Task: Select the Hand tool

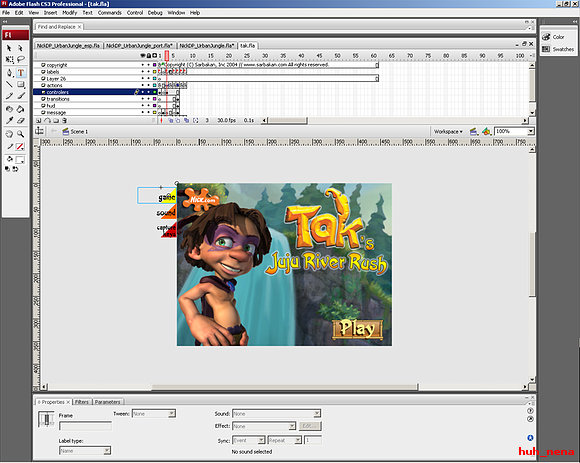Action: [9, 134]
